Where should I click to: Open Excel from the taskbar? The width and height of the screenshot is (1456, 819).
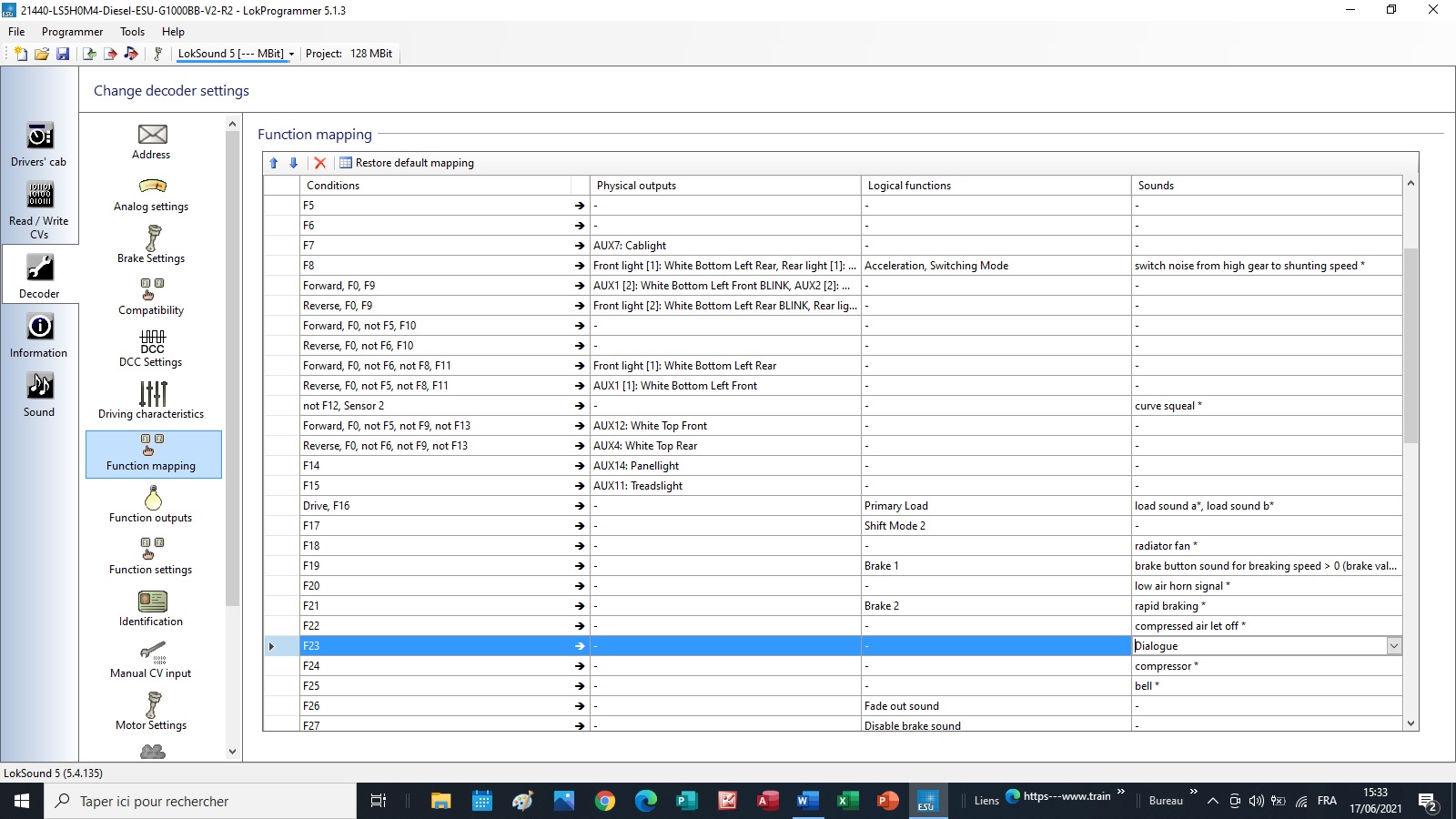pos(846,801)
